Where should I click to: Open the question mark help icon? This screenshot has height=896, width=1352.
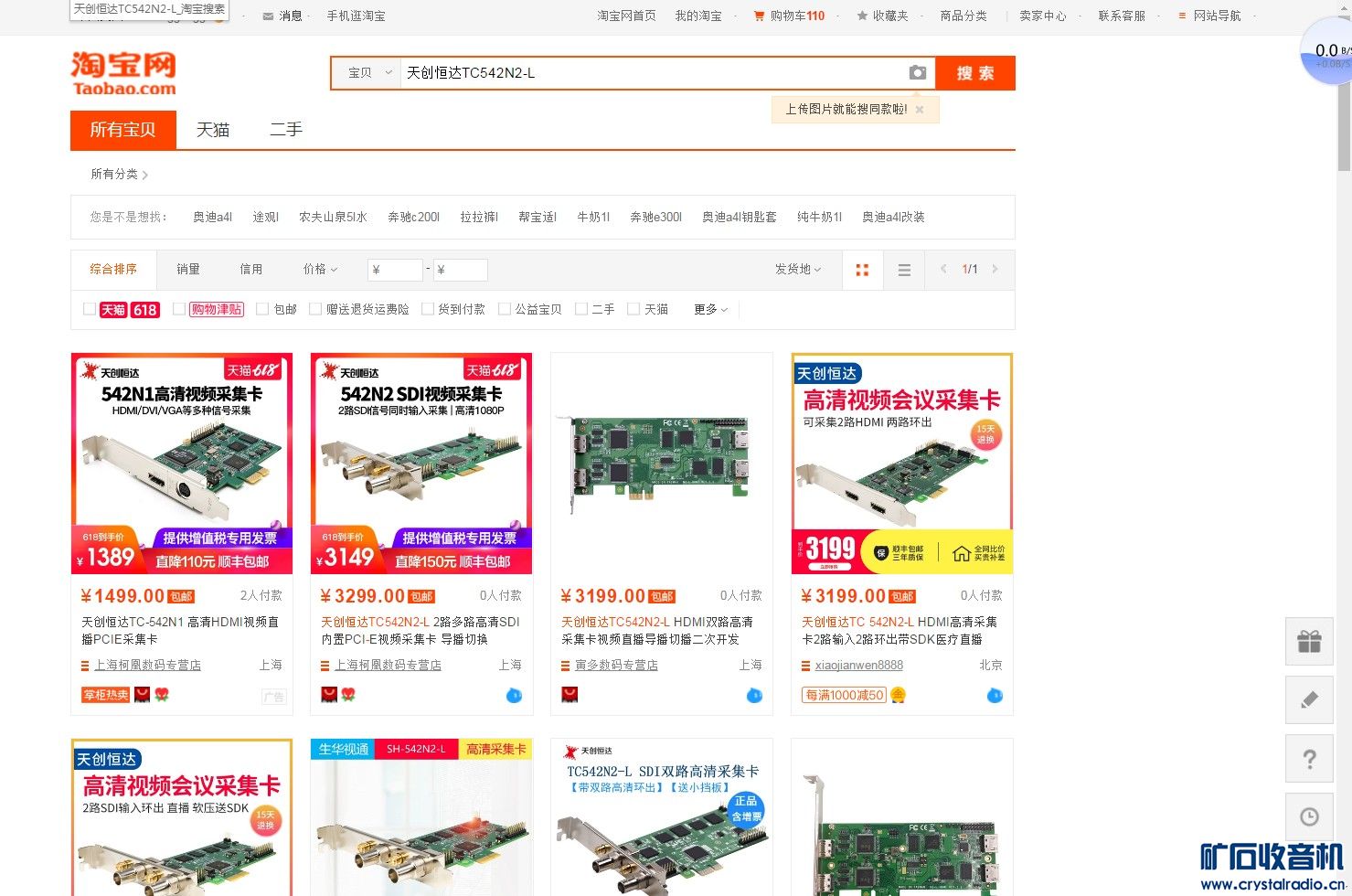tap(1309, 758)
